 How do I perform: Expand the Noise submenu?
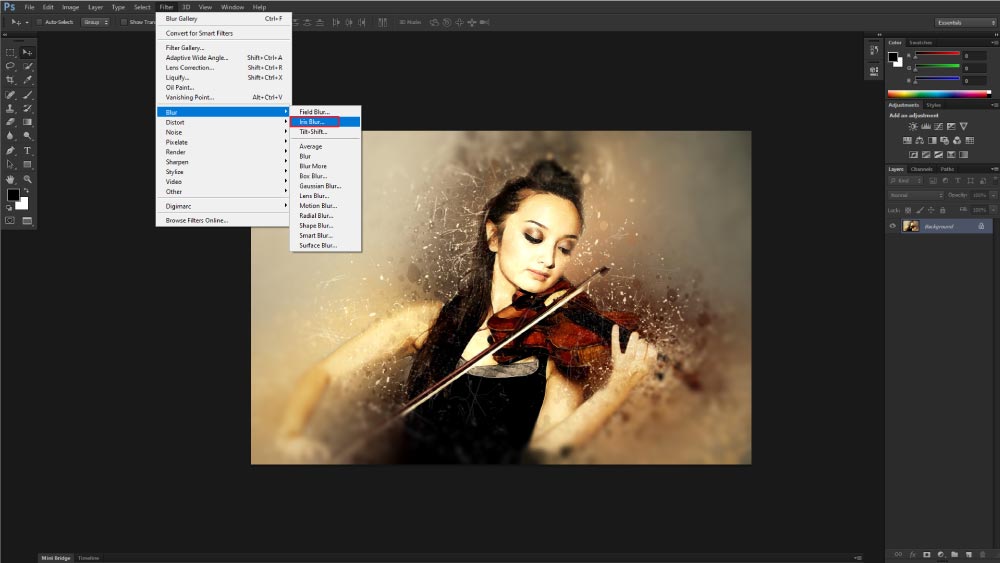[x=223, y=132]
